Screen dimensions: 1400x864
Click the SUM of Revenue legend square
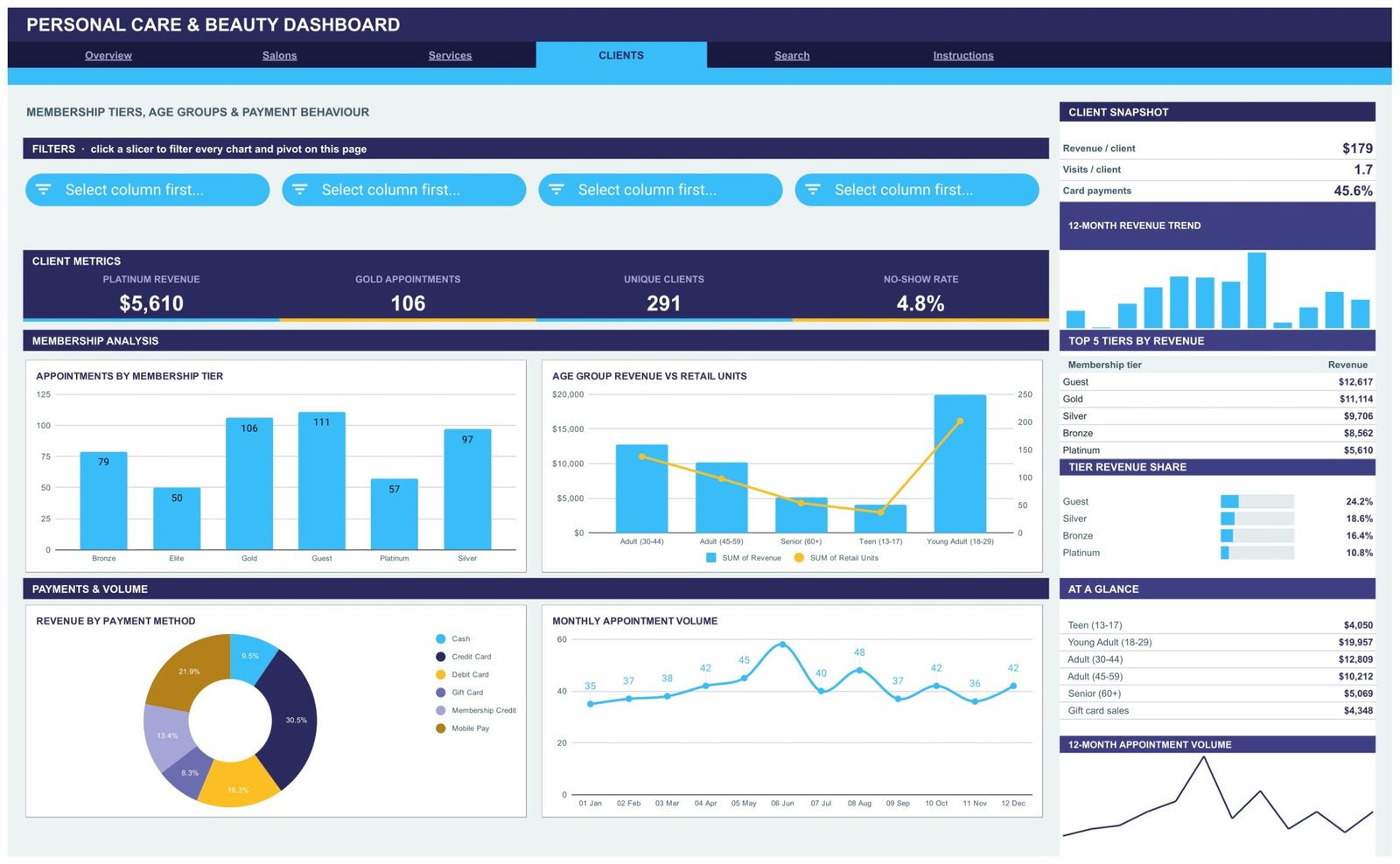pos(711,558)
